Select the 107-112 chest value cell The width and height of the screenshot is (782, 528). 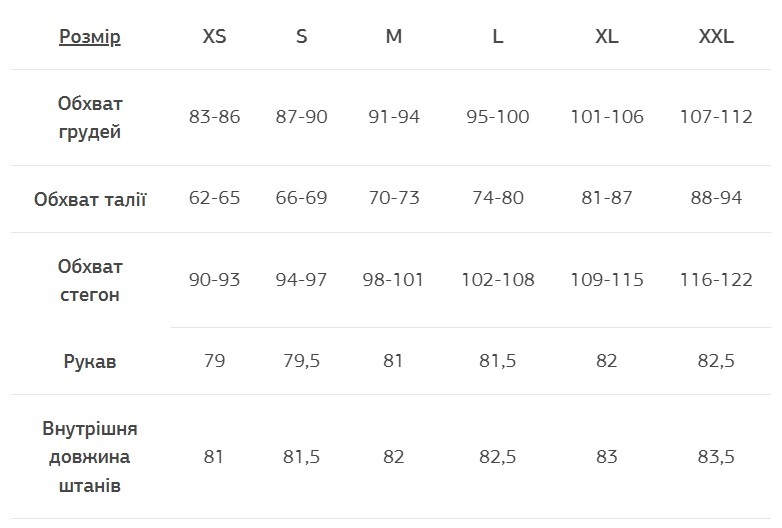point(716,117)
